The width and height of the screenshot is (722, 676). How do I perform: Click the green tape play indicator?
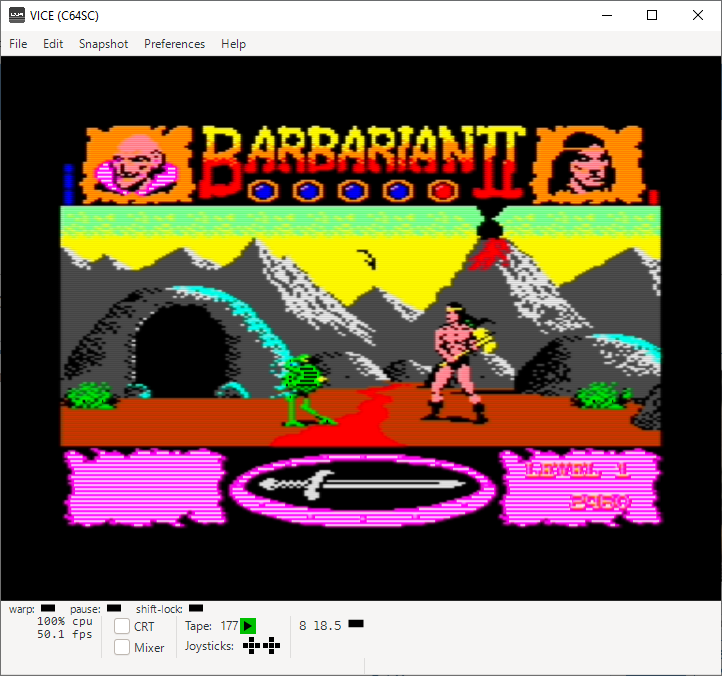tap(248, 626)
